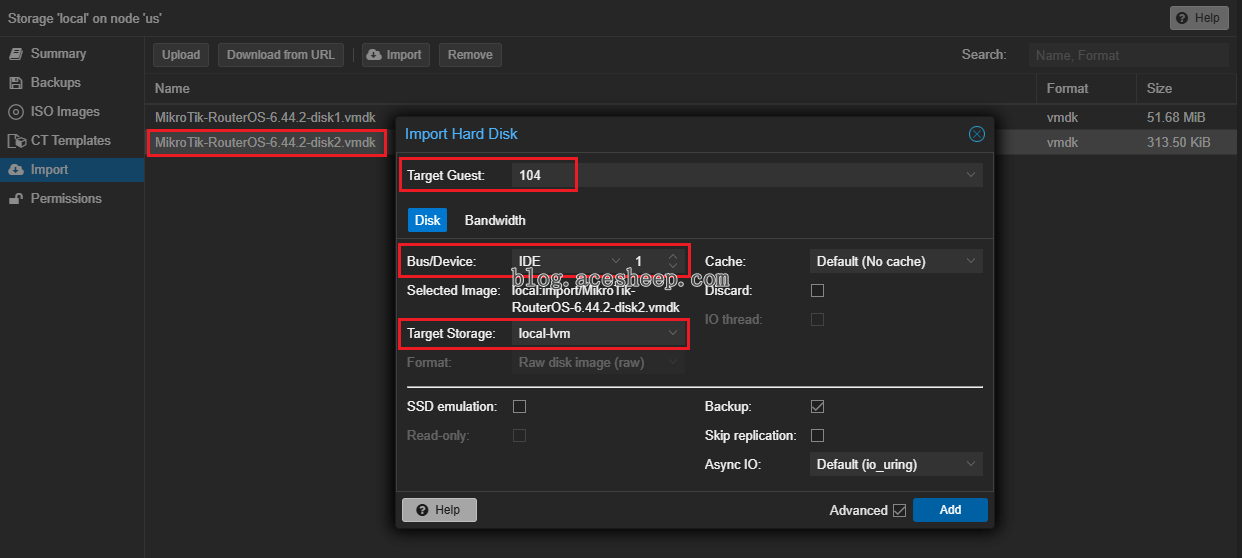Open CT Templates section
Screen dimensions: 1242x558
tap(70, 140)
